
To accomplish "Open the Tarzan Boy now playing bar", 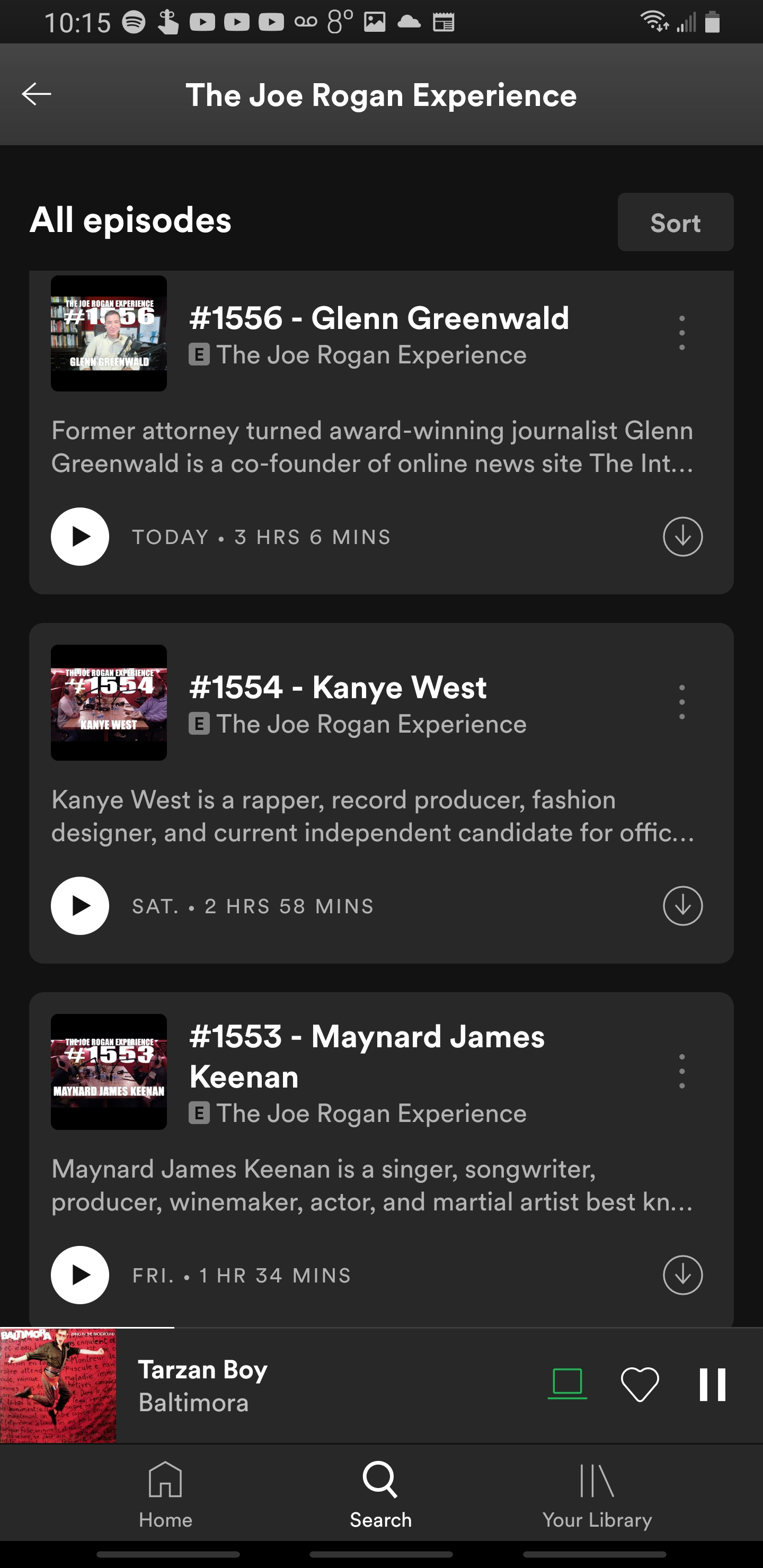I will click(x=381, y=1385).
